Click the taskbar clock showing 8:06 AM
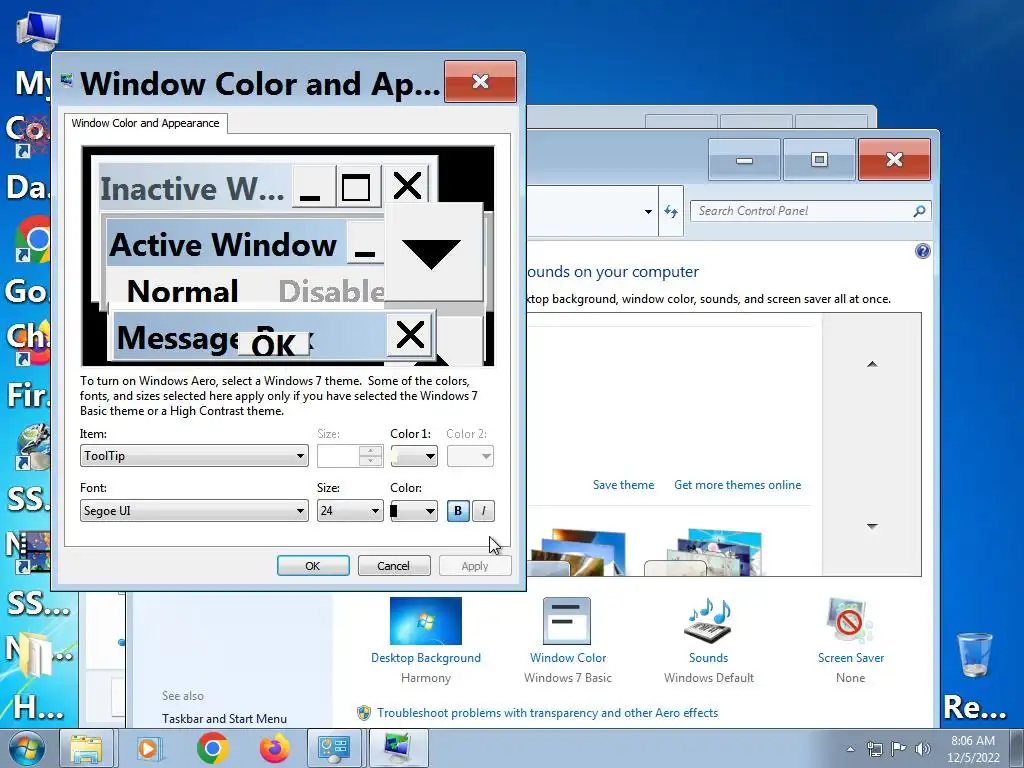Viewport: 1024px width, 768px height. [973, 748]
